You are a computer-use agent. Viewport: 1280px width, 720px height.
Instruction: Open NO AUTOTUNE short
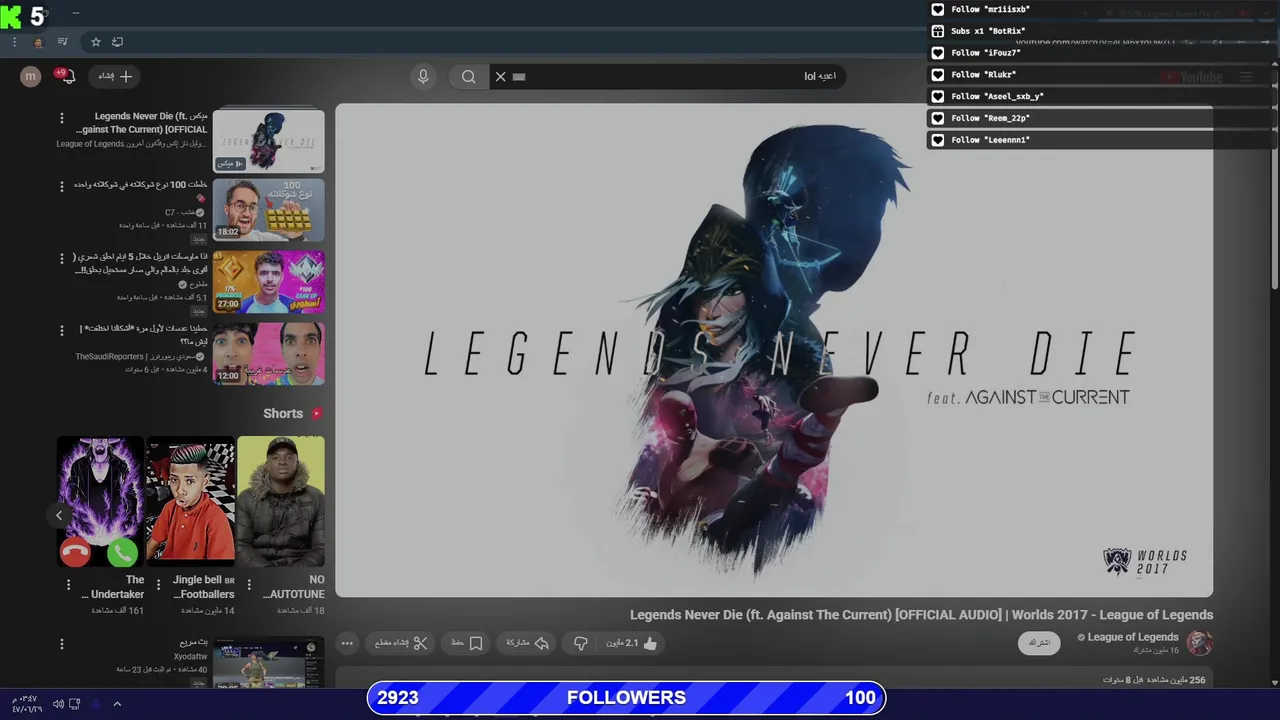(x=281, y=501)
